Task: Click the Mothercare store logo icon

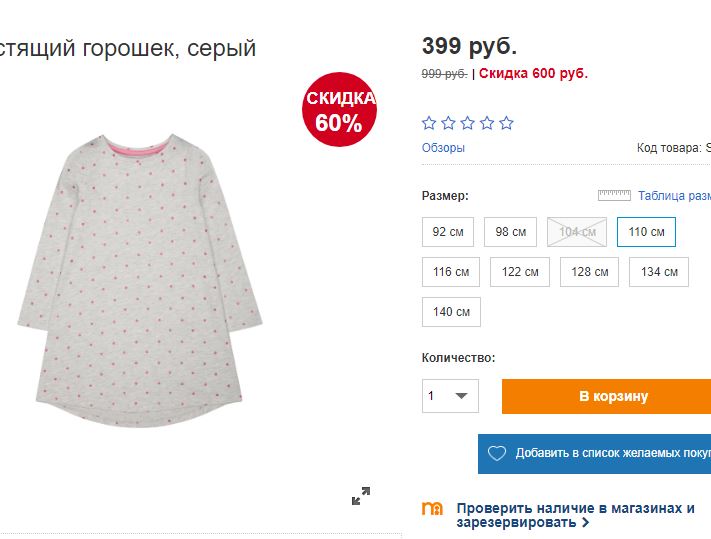Action: (433, 509)
